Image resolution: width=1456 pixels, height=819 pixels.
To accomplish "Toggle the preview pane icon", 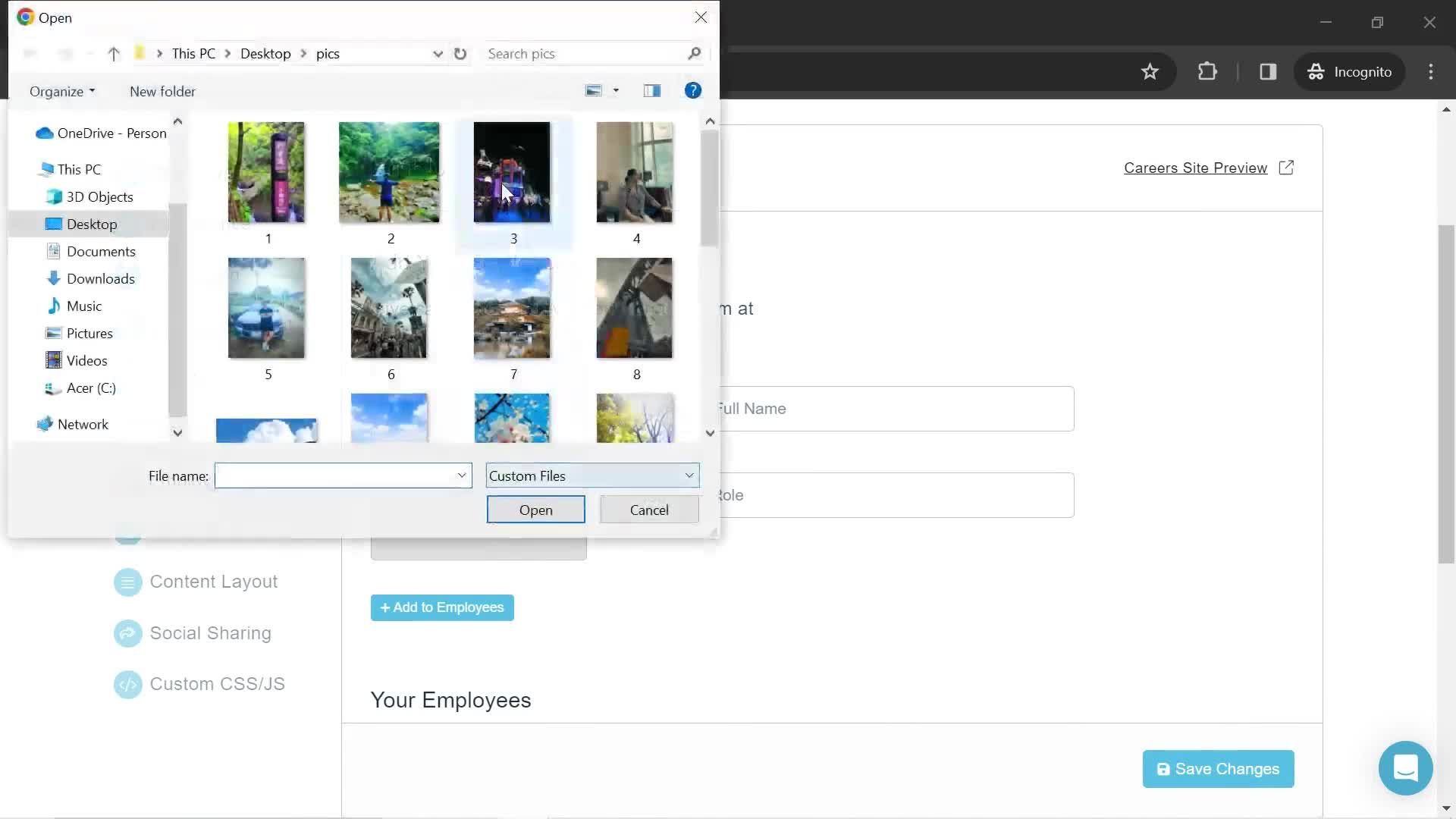I will (651, 90).
